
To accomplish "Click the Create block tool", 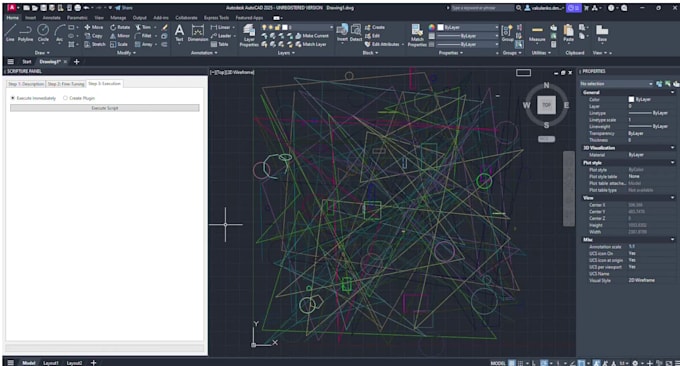I will [375, 27].
